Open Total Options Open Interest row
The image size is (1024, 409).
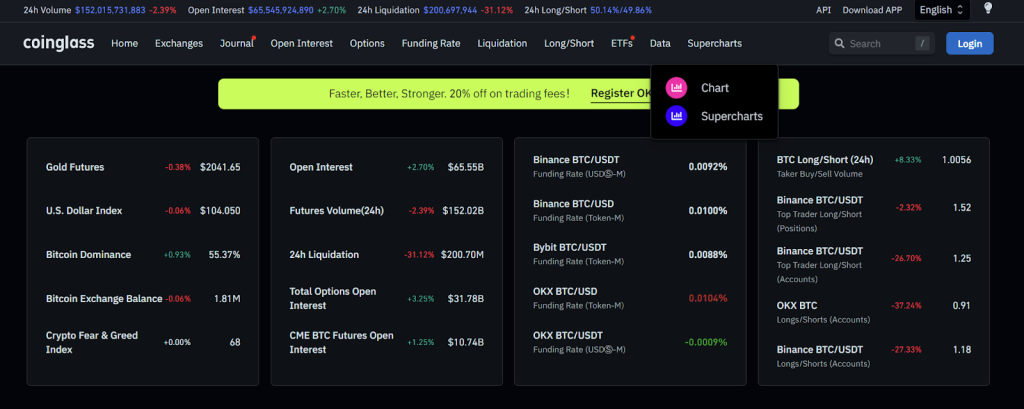tap(387, 299)
